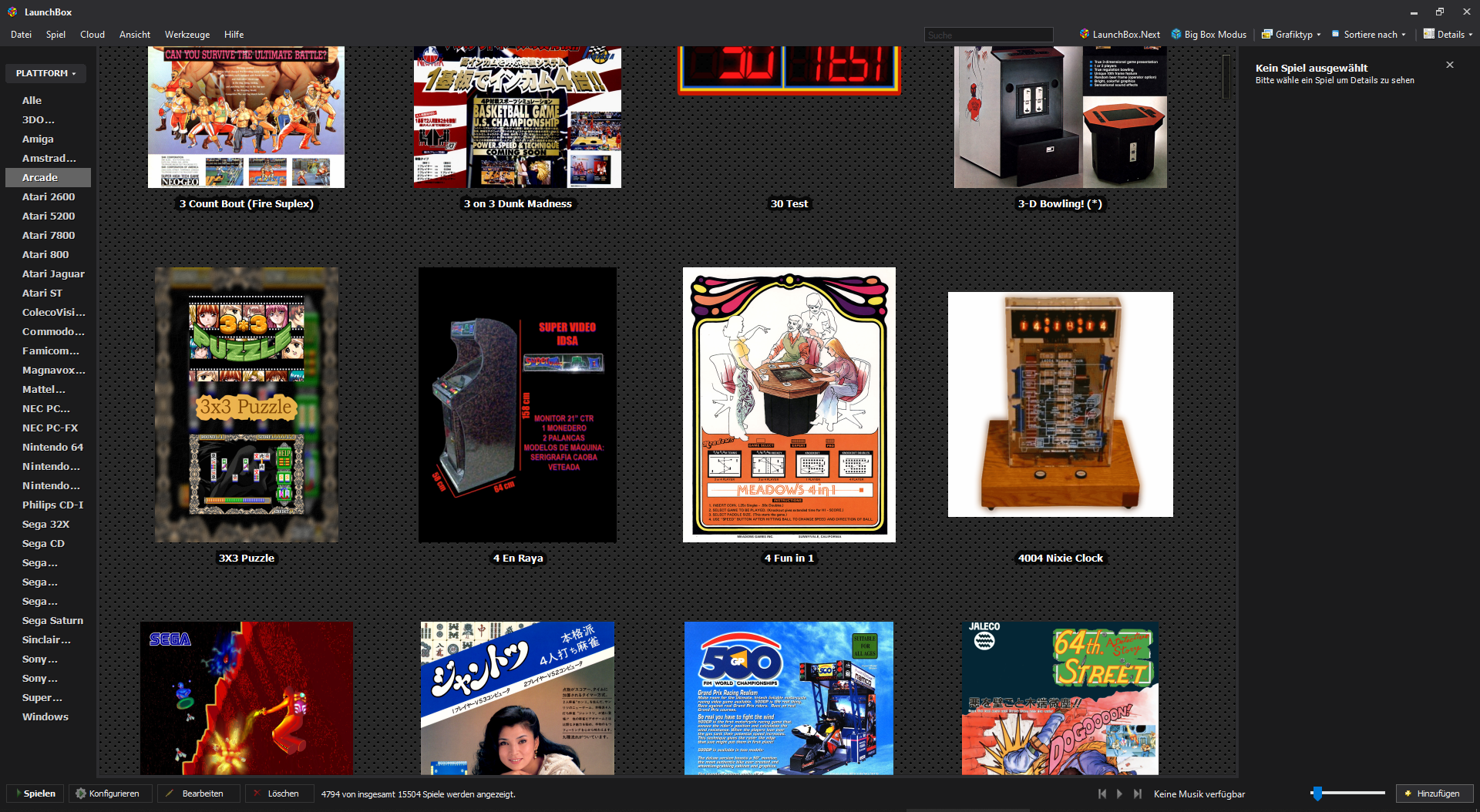Image resolution: width=1480 pixels, height=812 pixels.
Task: Select Nintendo 64 in the platform list
Action: 52,447
